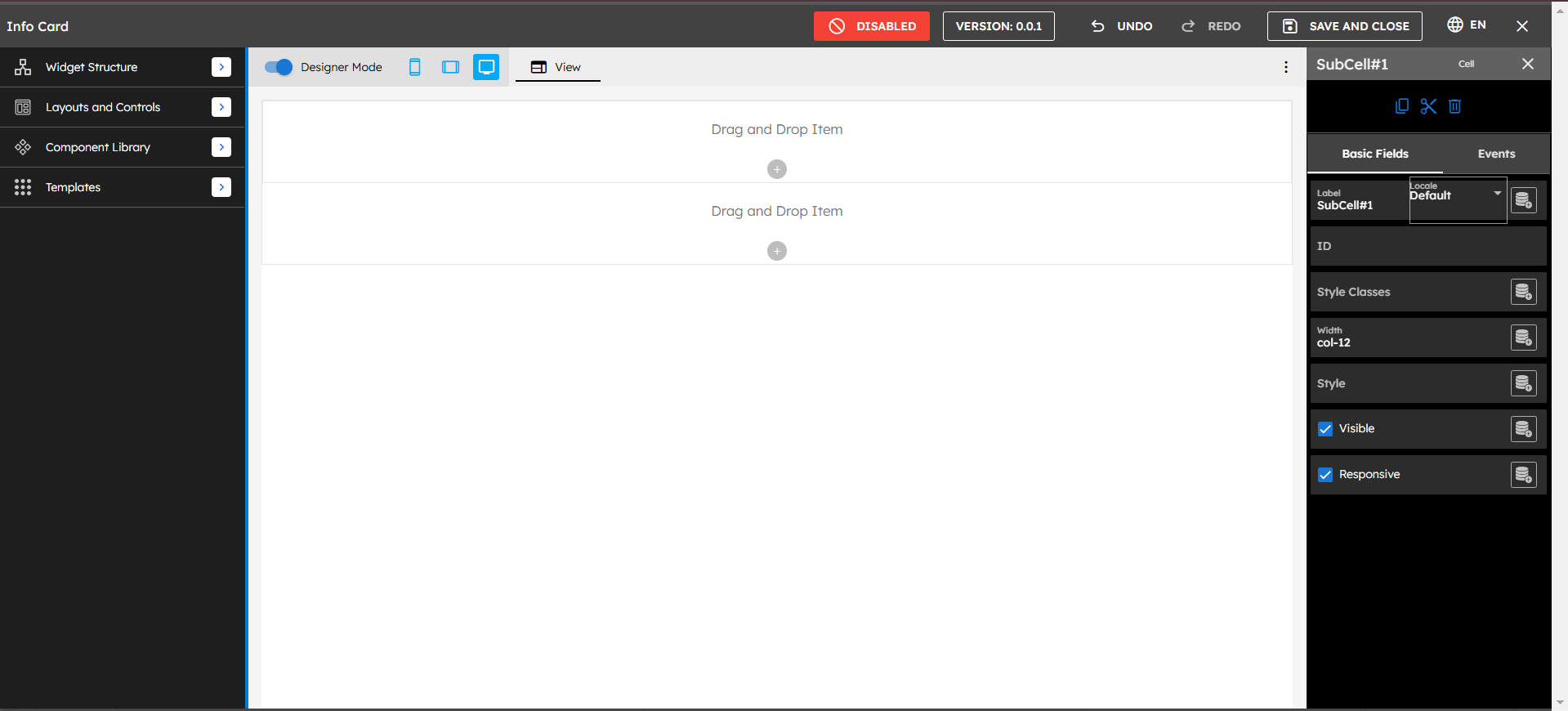
Task: Click the Style Classes input field
Action: [1411, 292]
